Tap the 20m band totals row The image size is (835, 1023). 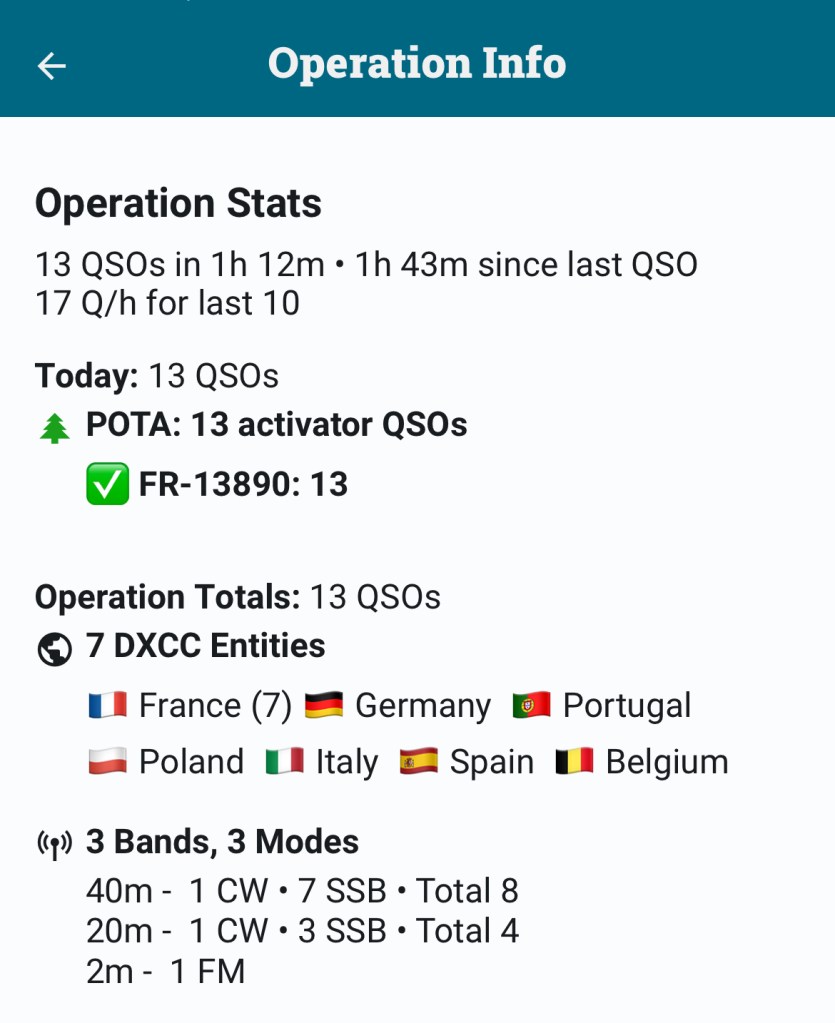pyautogui.click(x=302, y=931)
